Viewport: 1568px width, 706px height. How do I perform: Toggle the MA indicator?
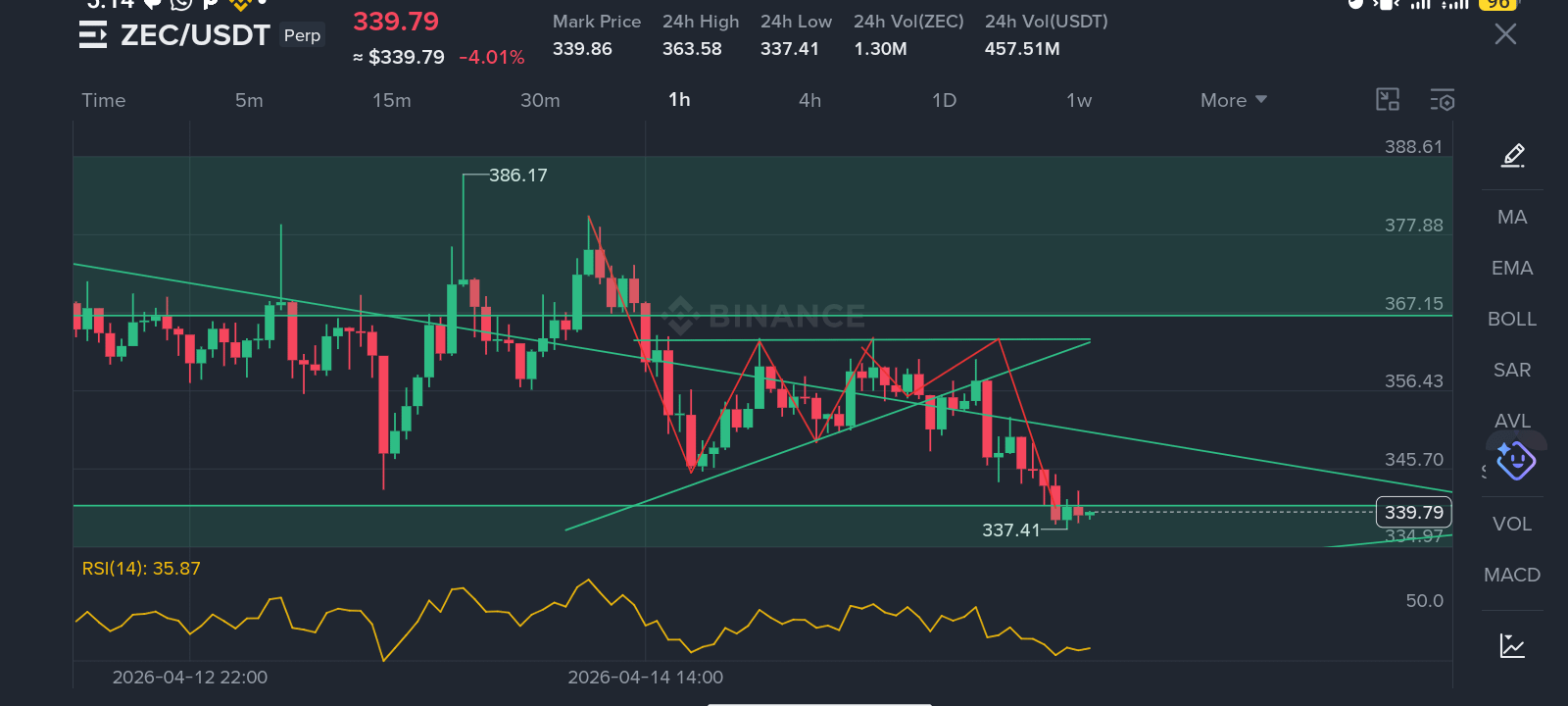1512,217
